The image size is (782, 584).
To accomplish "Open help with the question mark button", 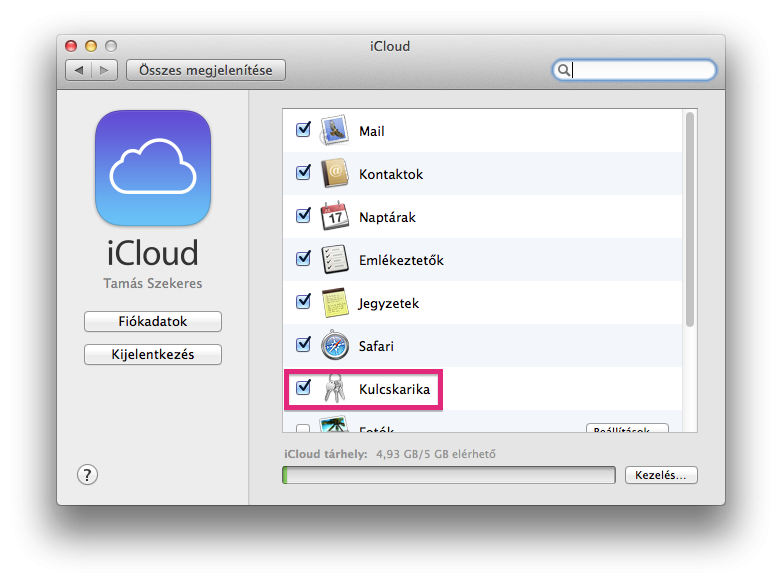I will coord(87,475).
